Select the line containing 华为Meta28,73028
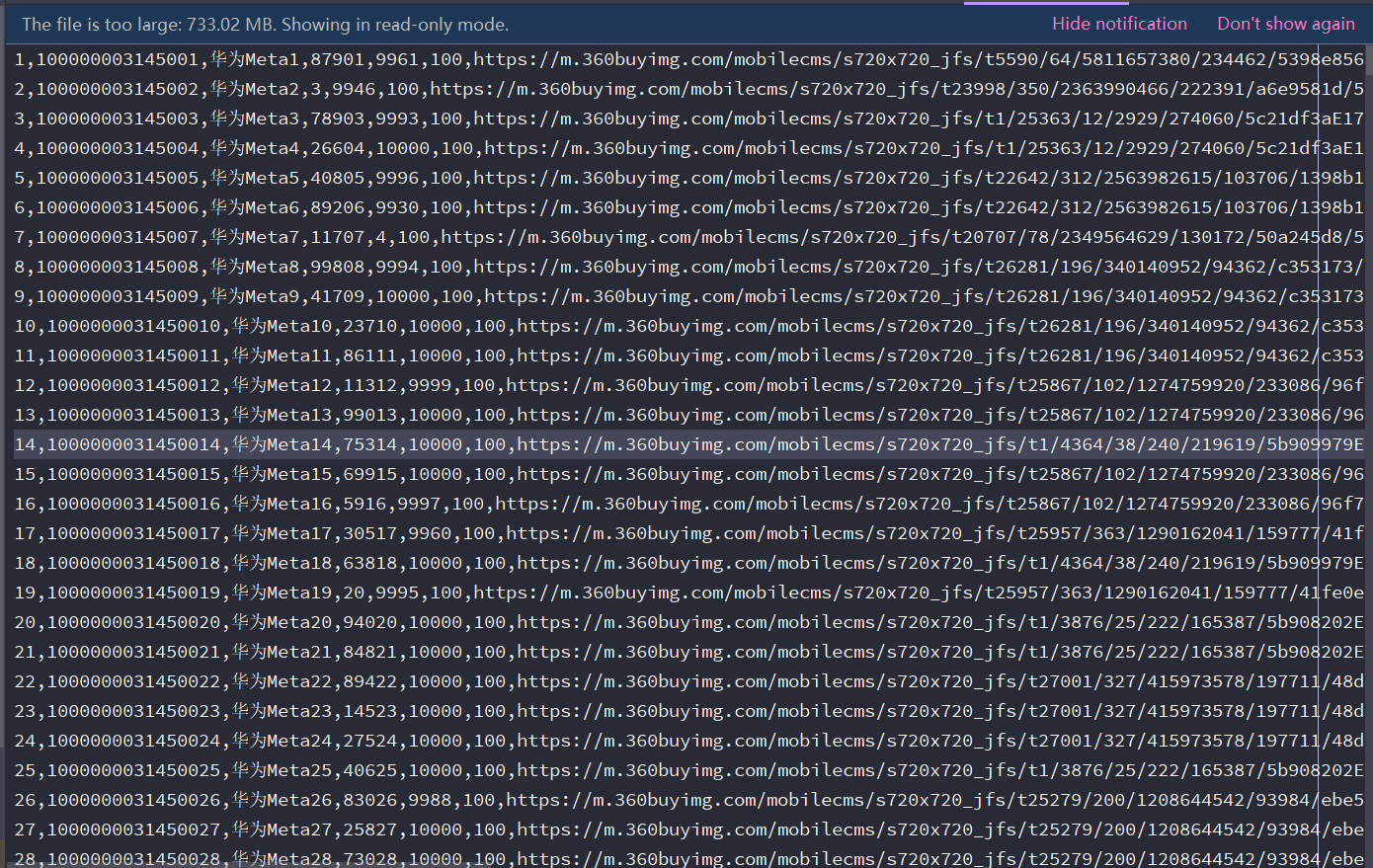1373x868 pixels. click(688, 857)
